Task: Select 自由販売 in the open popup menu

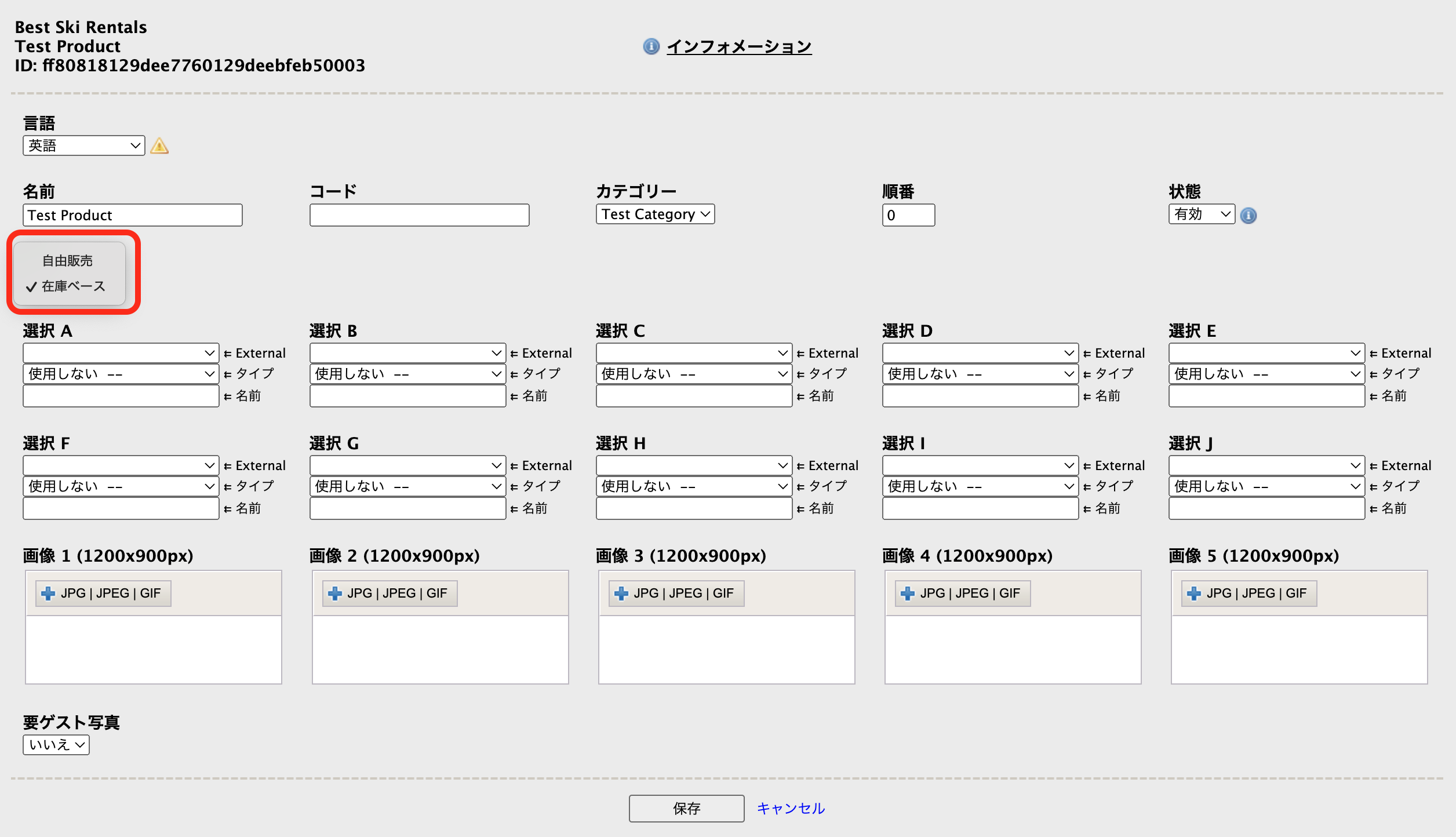Action: point(68,261)
